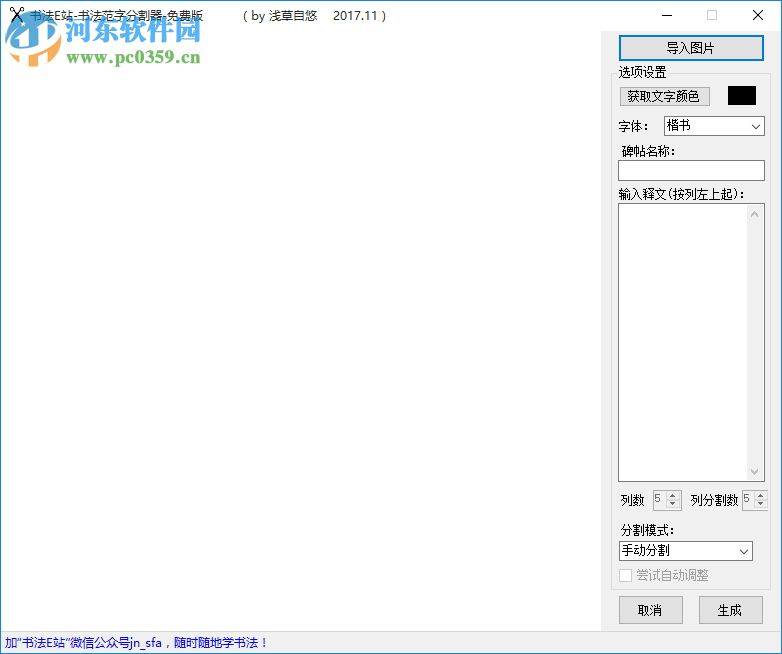Click the 列分割数 value field

click(749, 500)
